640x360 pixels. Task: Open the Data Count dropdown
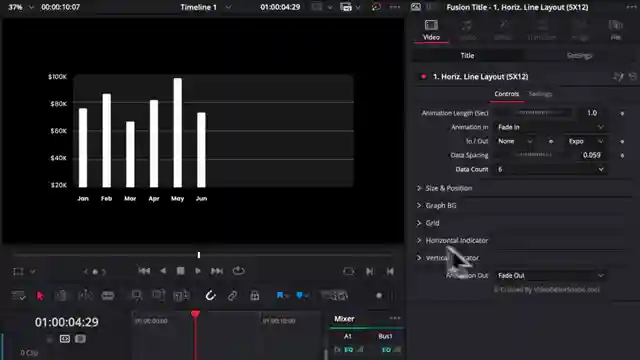pyautogui.click(x=550, y=169)
